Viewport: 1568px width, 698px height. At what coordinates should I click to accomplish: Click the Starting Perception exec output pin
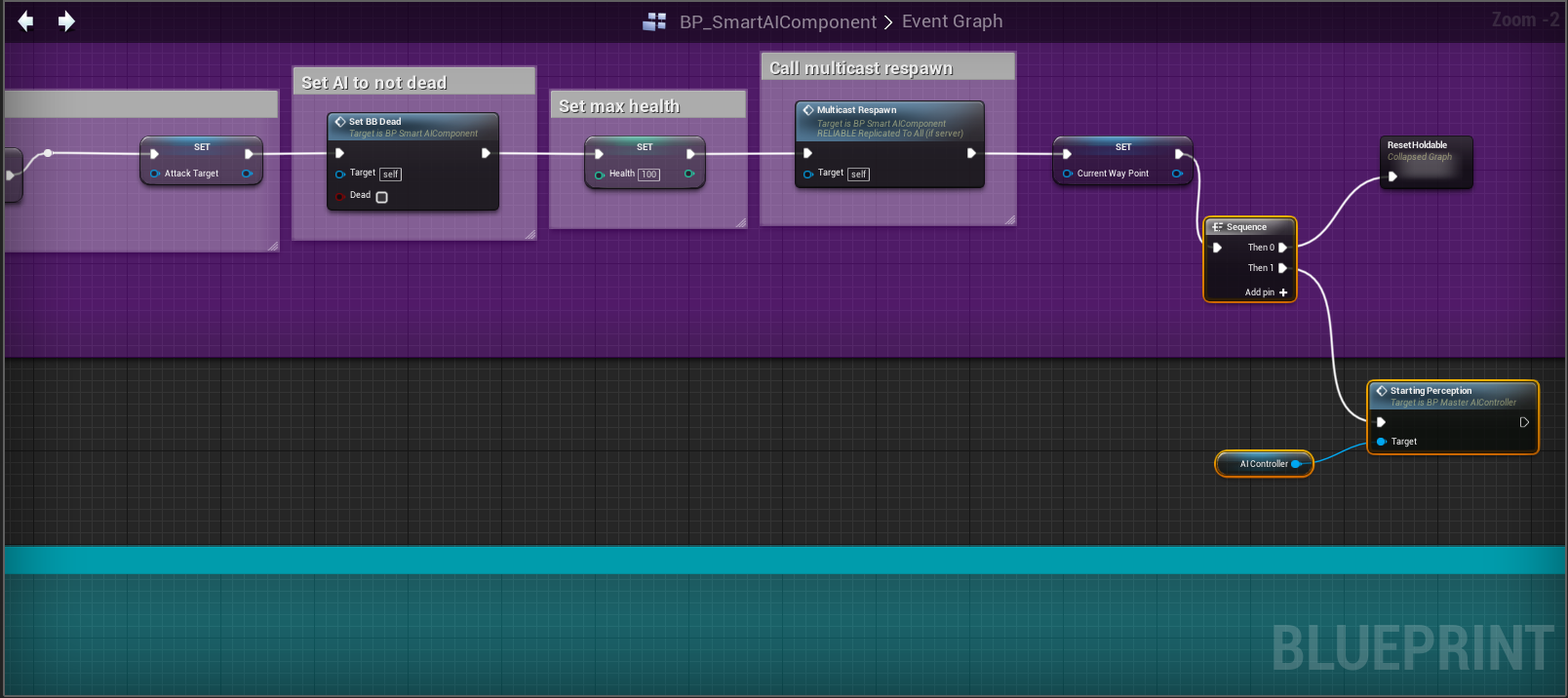(x=1523, y=422)
